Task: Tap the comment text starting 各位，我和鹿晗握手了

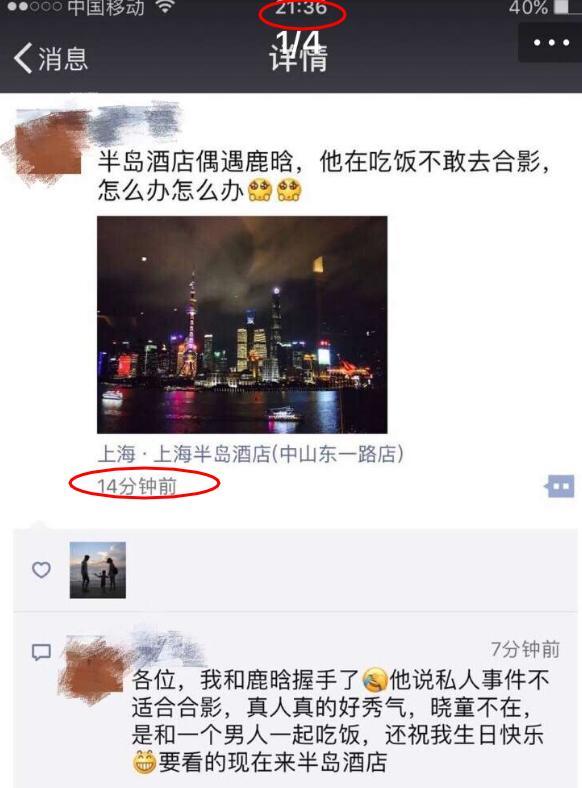Action: point(341,721)
